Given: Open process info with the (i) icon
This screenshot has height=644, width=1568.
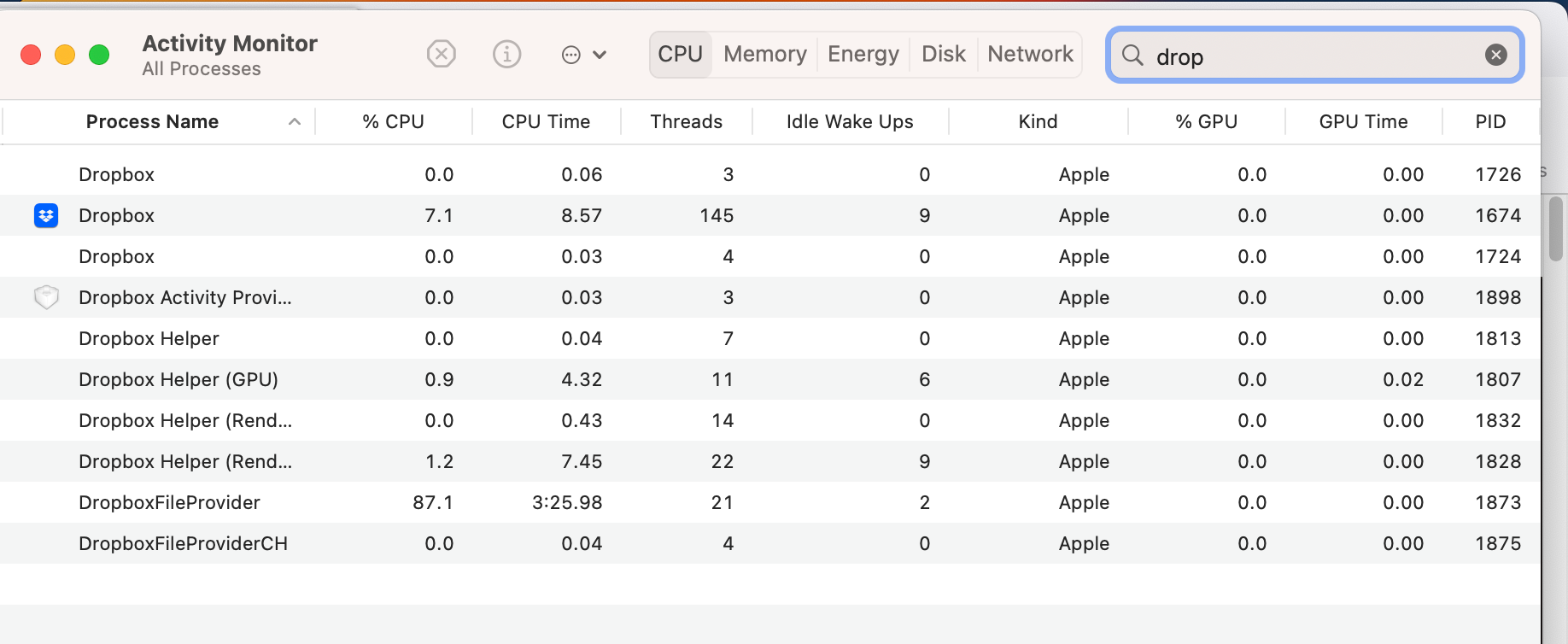Looking at the screenshot, I should coord(506,55).
